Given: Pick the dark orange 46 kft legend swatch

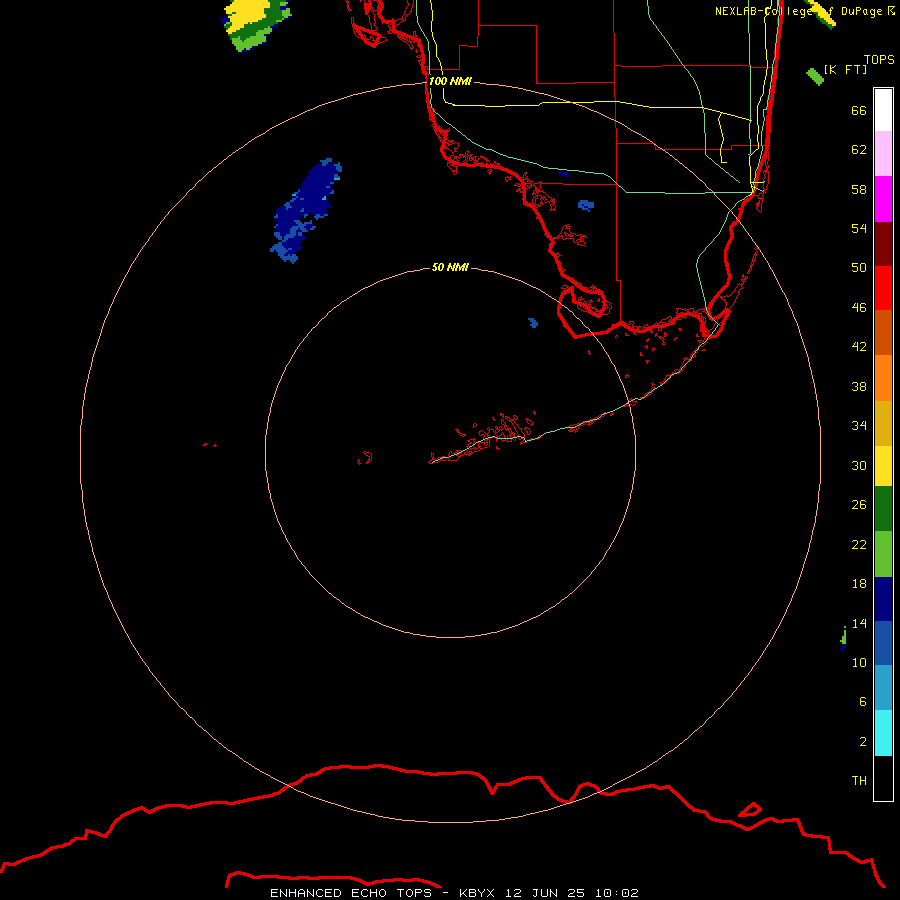Looking at the screenshot, I should pos(883,333).
